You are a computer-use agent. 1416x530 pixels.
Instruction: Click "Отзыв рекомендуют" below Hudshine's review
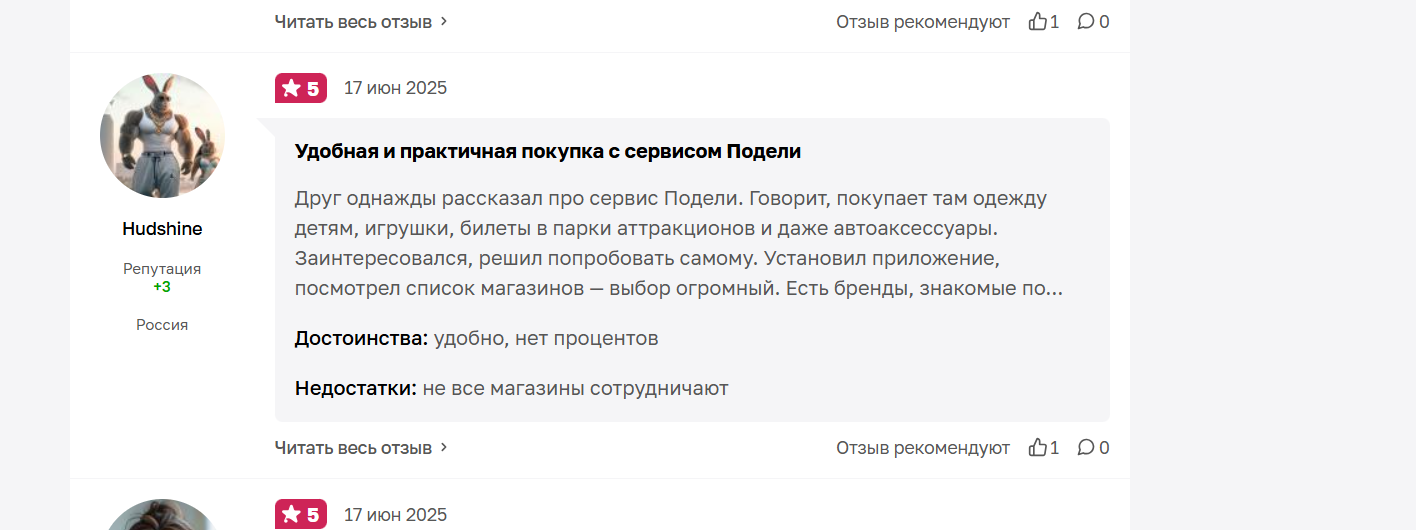coord(922,447)
